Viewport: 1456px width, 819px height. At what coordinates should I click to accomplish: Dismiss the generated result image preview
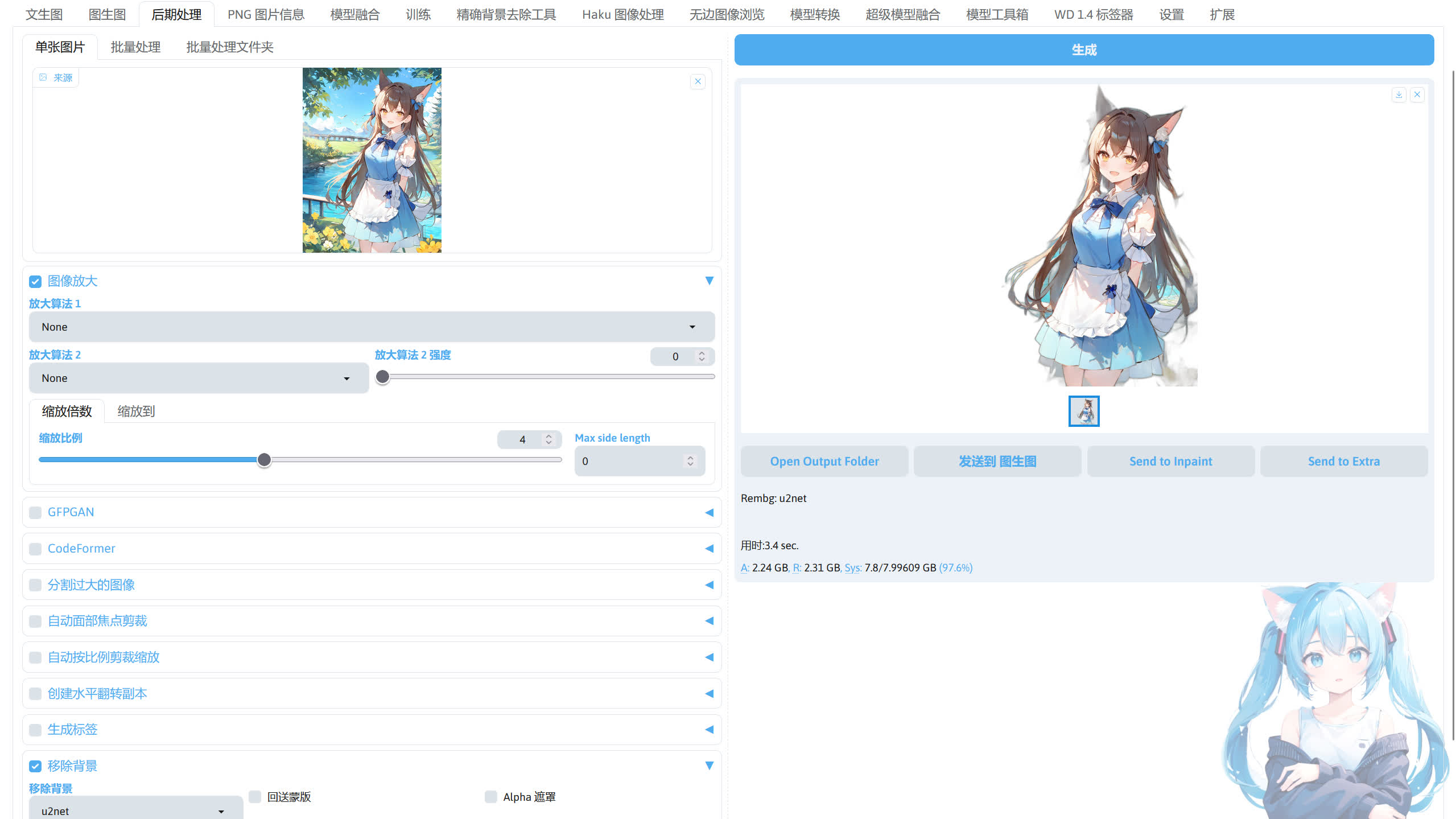point(1417,94)
